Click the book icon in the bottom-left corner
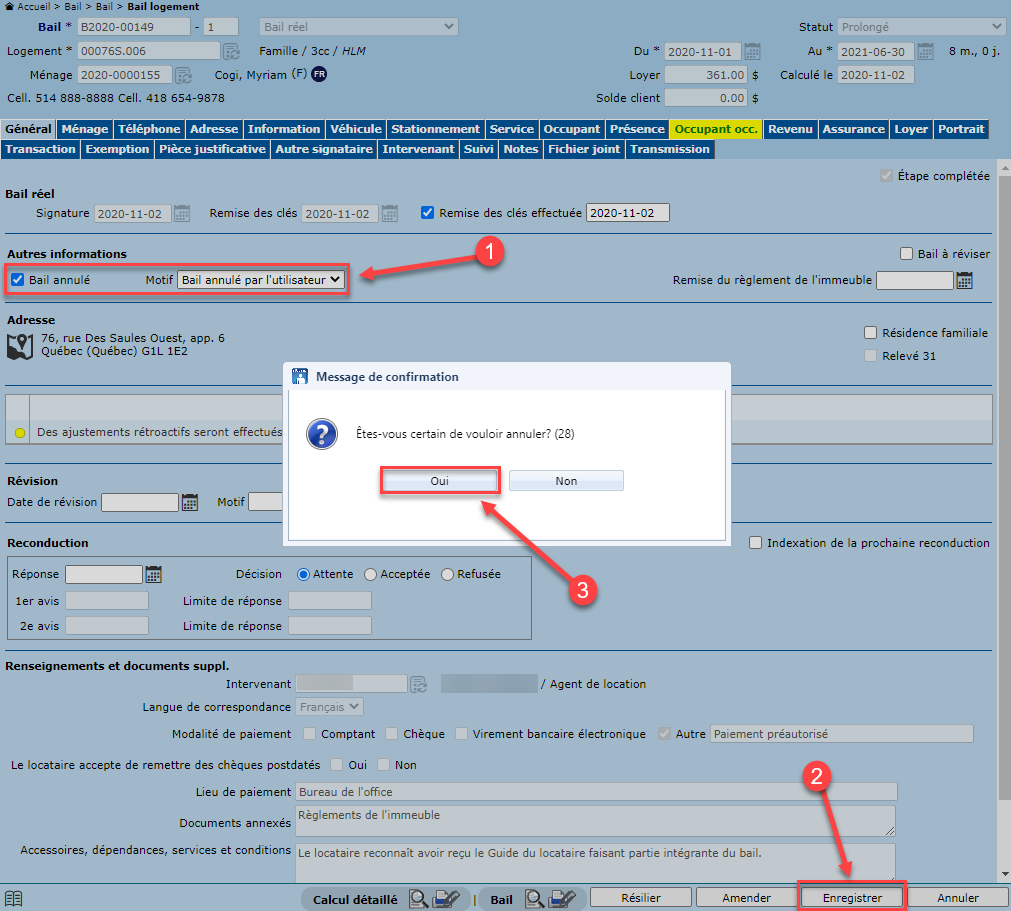Viewport: 1011px width, 911px height. click(x=14, y=898)
